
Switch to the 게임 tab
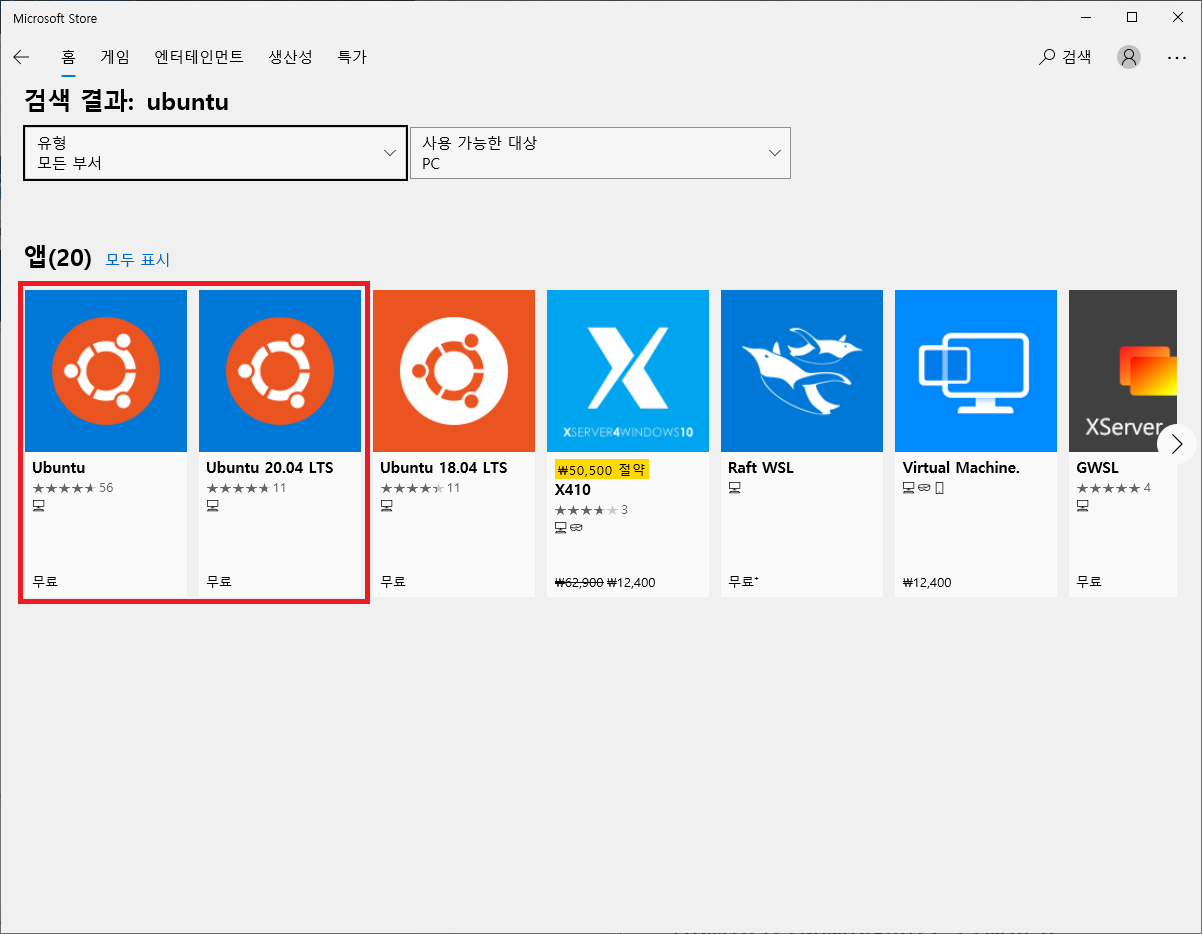coord(114,57)
